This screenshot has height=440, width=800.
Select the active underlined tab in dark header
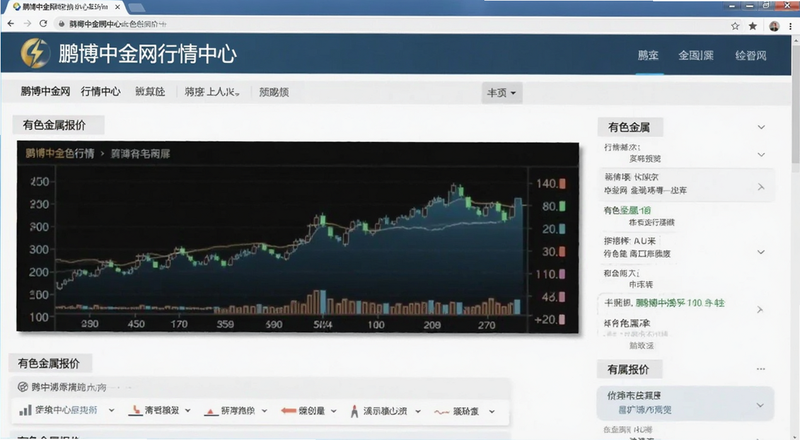tap(648, 56)
